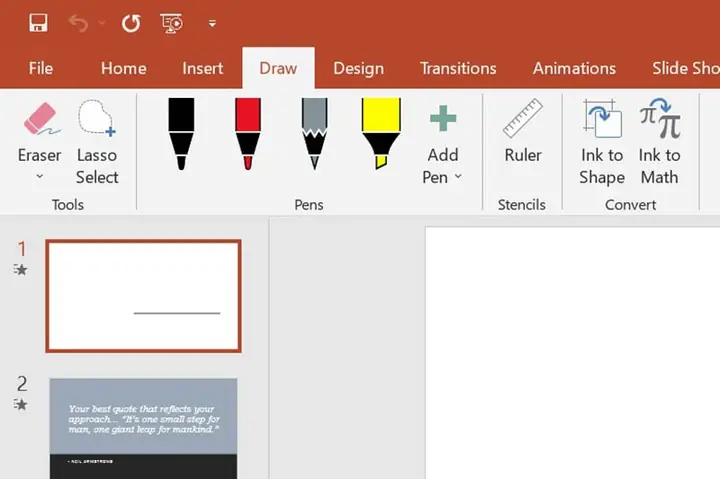Open the Transitions tab

click(458, 68)
